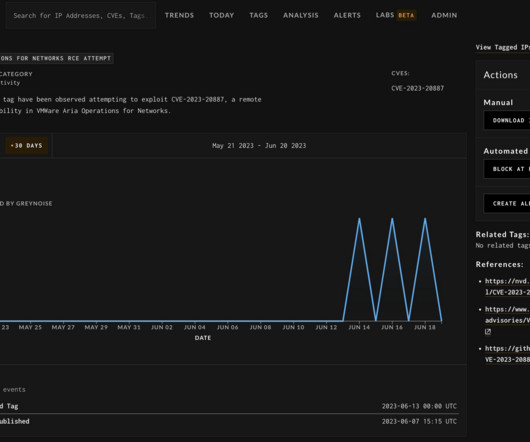The width and height of the screenshot is (530, 442).
Task: Select the 30 DAYS time range
Action: point(27,146)
